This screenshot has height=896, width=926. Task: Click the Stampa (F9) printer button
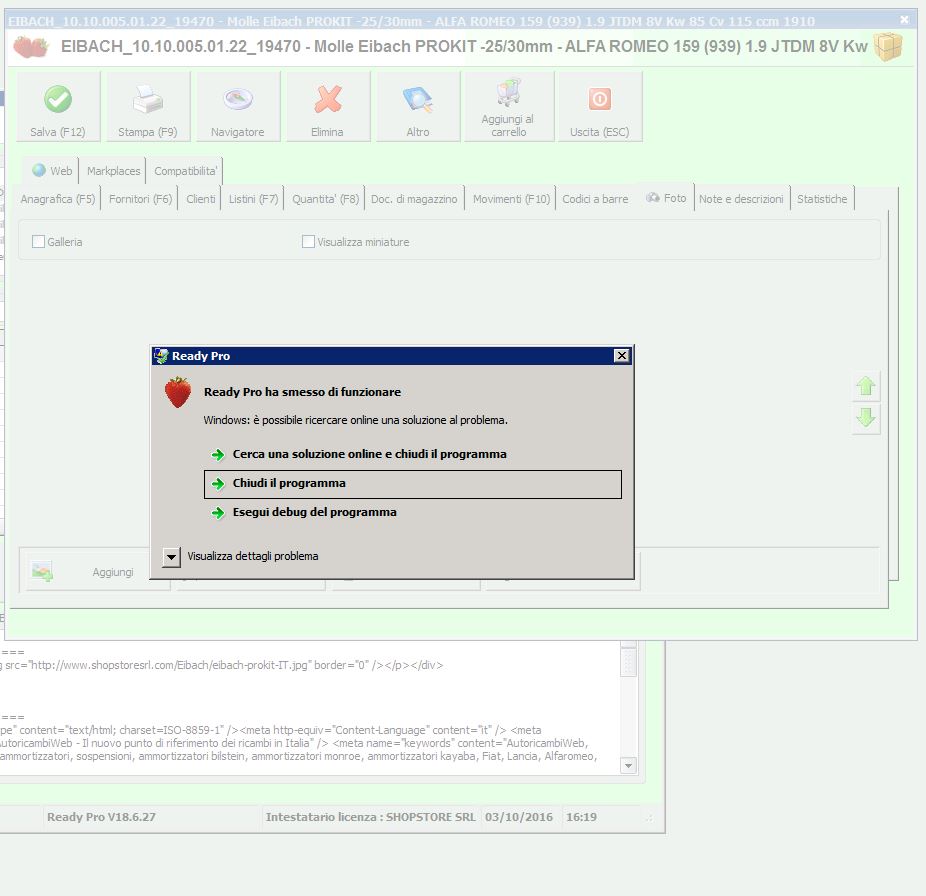coord(148,106)
